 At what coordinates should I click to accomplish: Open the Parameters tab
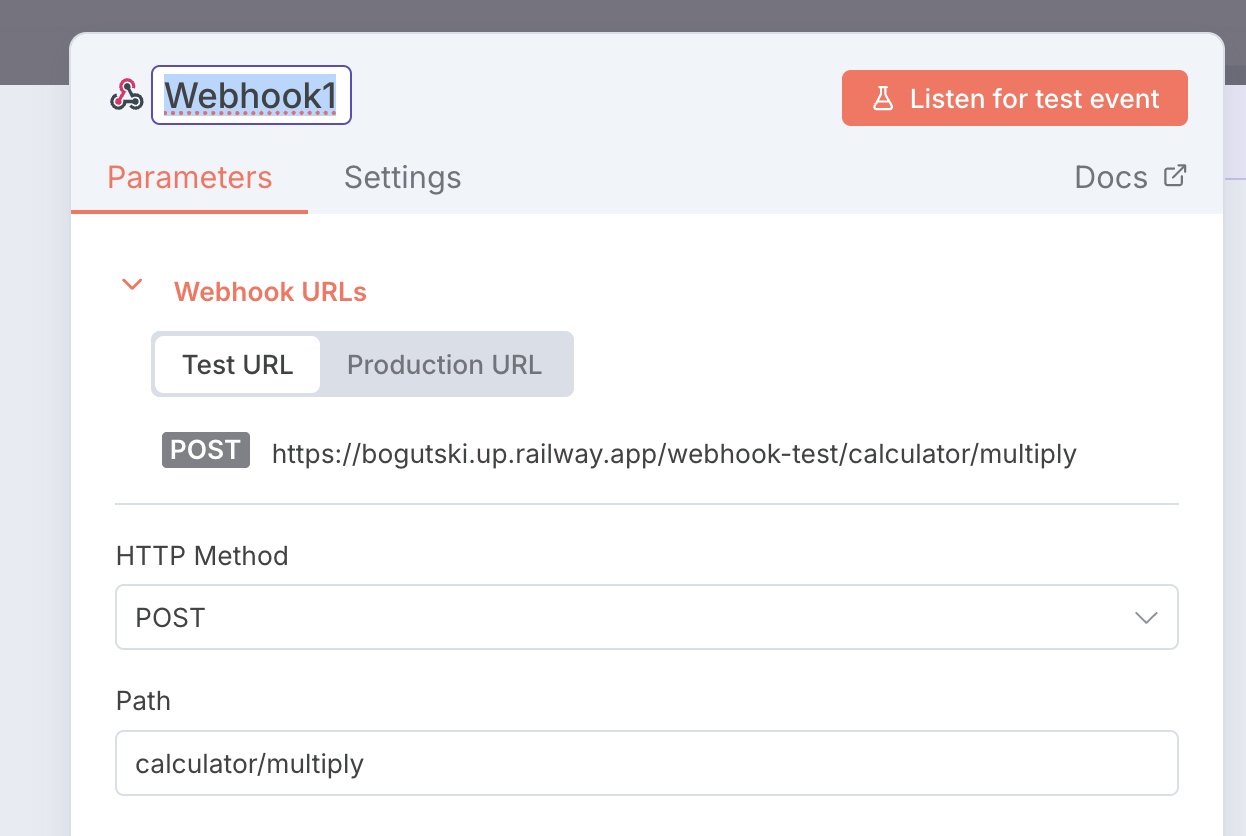189,178
